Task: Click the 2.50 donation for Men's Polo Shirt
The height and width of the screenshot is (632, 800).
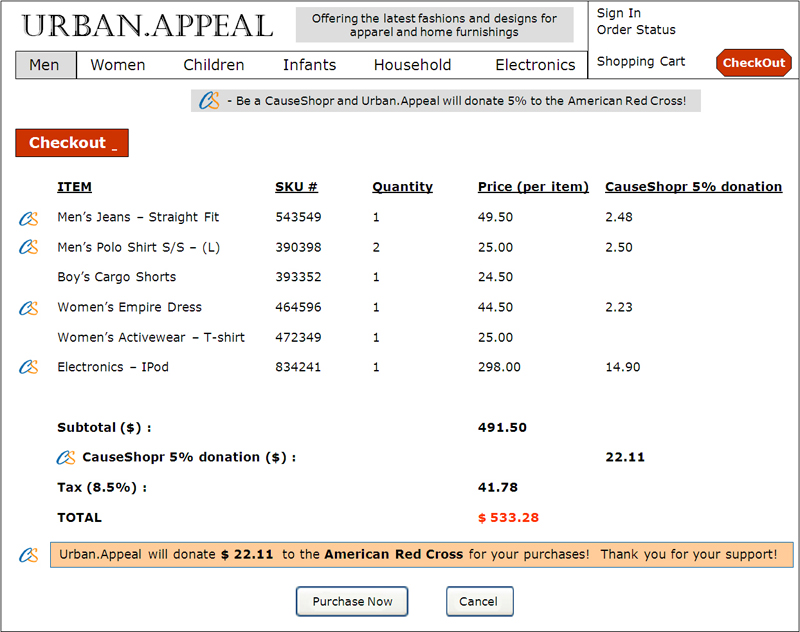Action: point(619,247)
